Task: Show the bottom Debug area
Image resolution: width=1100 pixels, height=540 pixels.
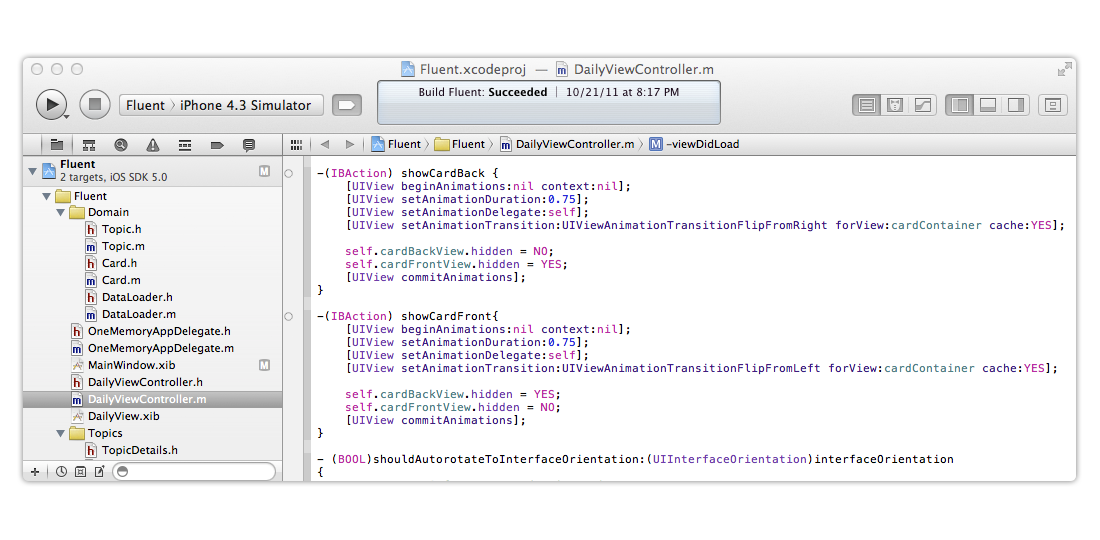Action: click(988, 105)
